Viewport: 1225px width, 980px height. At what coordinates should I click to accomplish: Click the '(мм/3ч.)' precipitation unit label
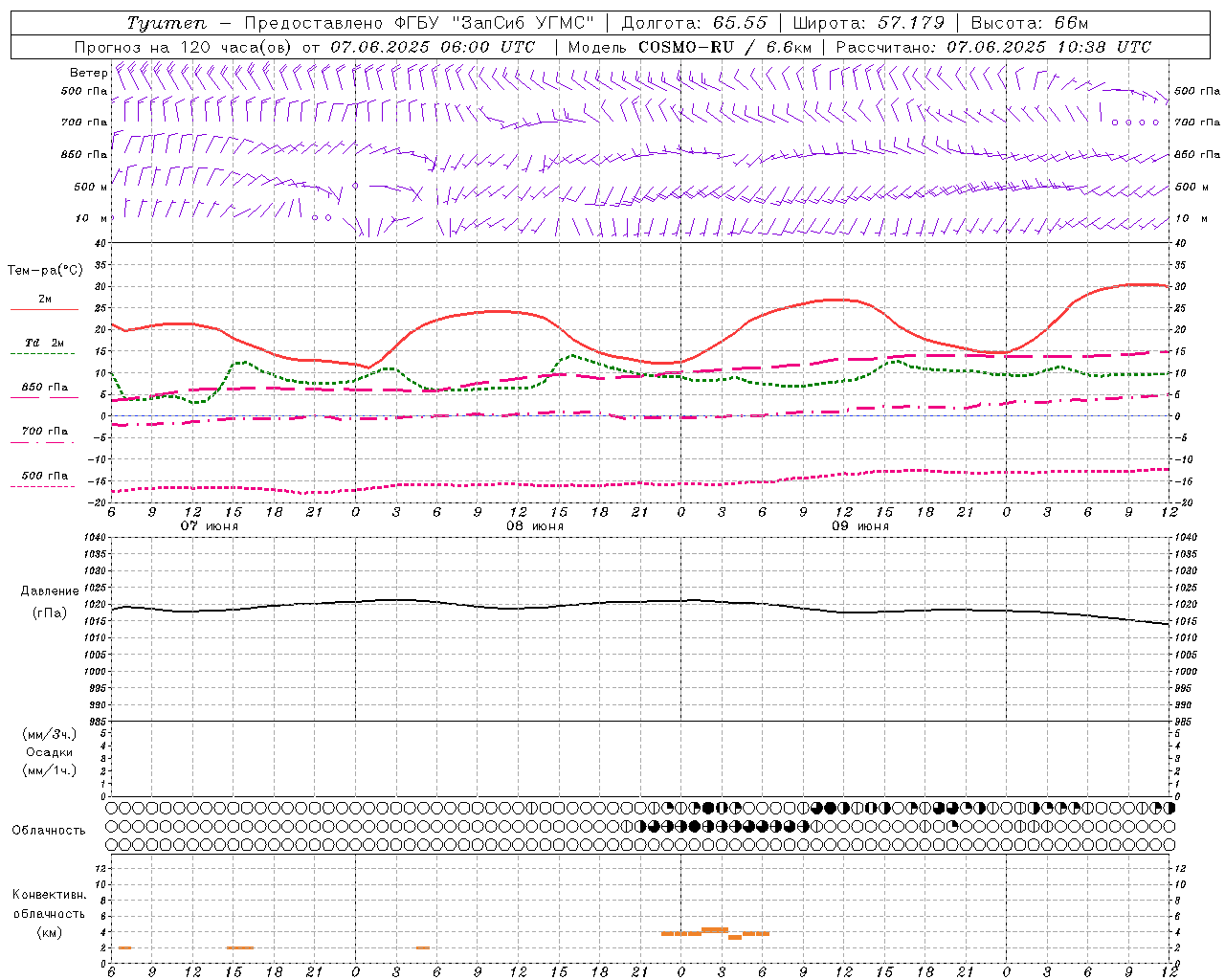point(50,734)
